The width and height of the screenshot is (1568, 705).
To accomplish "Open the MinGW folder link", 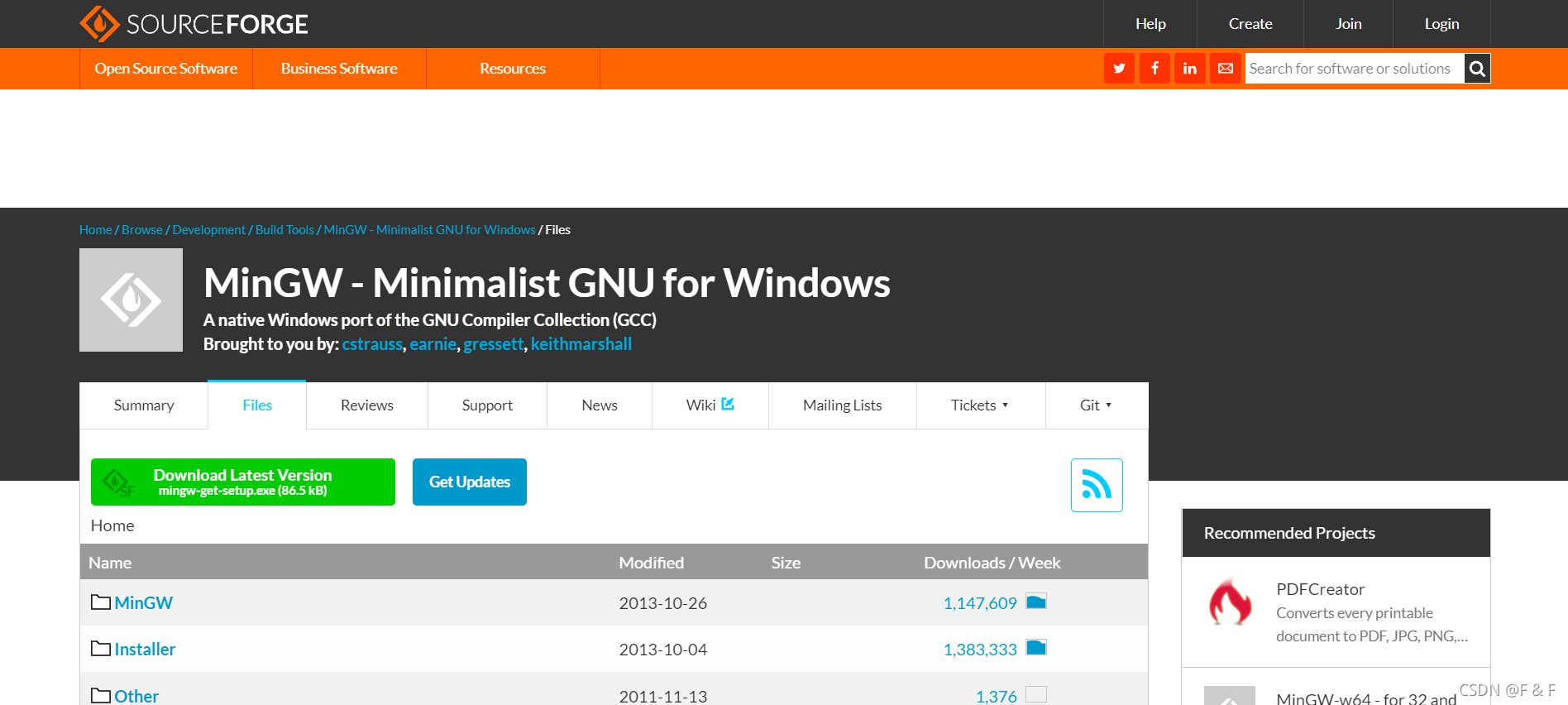I will coord(143,603).
